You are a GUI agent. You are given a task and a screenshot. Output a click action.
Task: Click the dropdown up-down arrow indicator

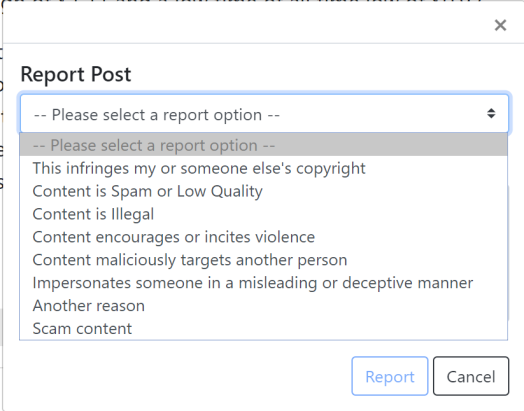tap(491, 114)
